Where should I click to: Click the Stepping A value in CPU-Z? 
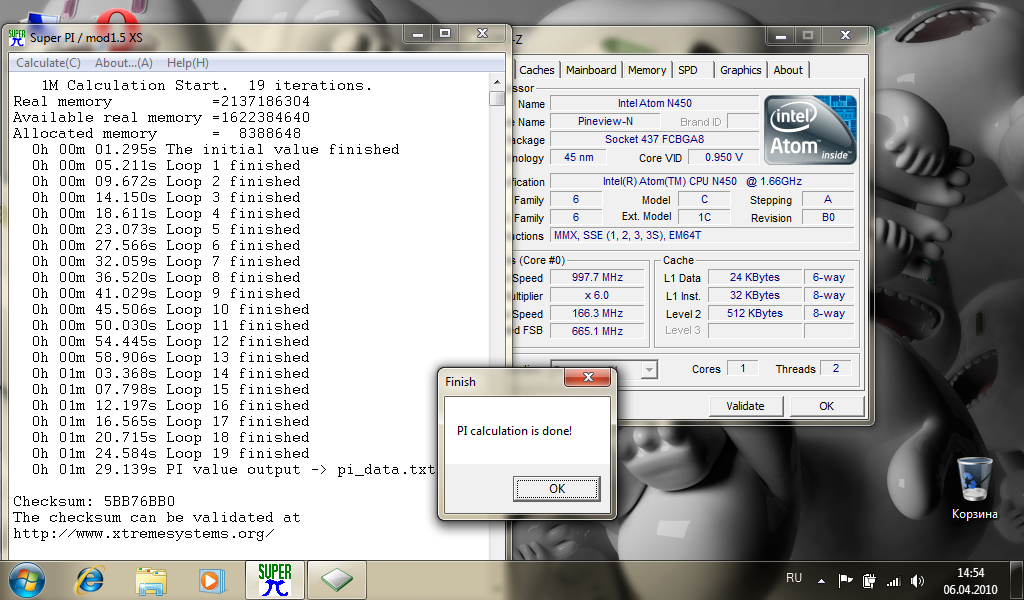click(828, 200)
